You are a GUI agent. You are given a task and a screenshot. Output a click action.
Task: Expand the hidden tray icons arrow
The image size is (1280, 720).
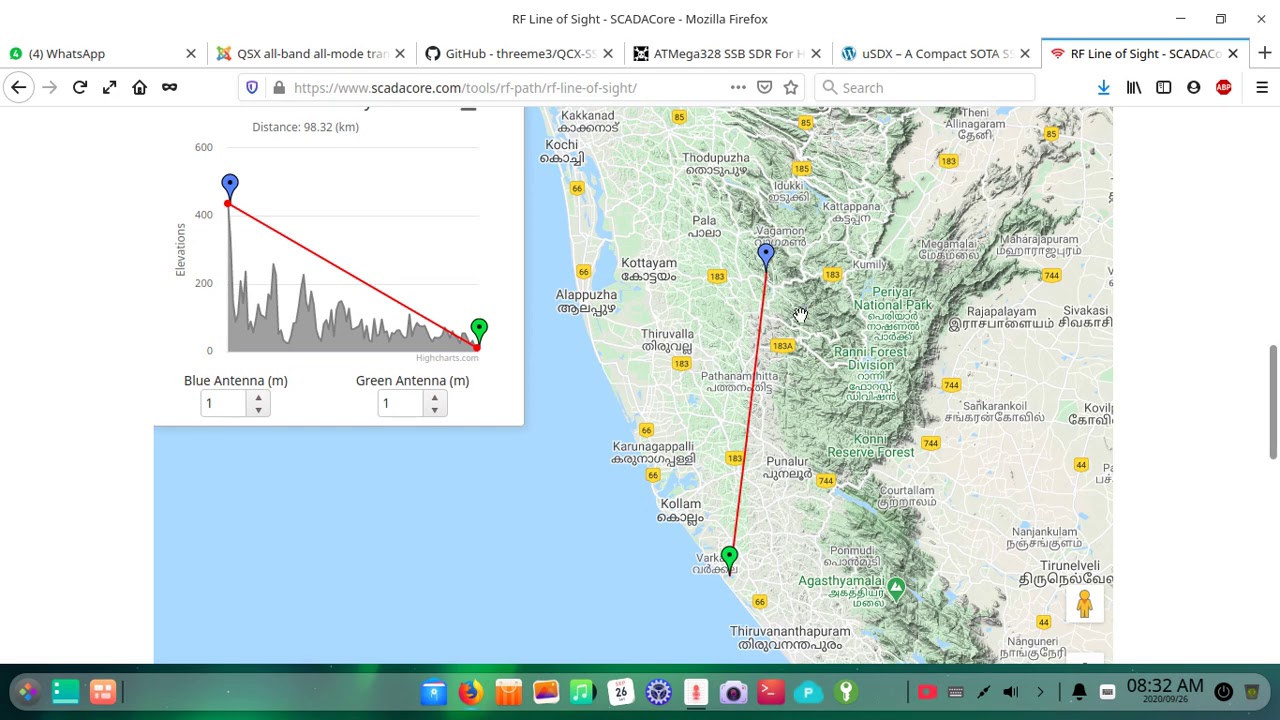1040,692
